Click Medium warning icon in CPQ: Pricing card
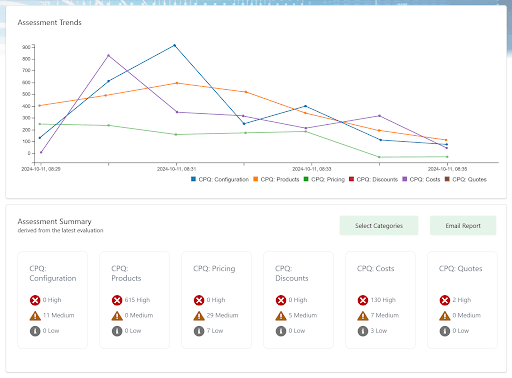512x378 pixels. click(199, 315)
